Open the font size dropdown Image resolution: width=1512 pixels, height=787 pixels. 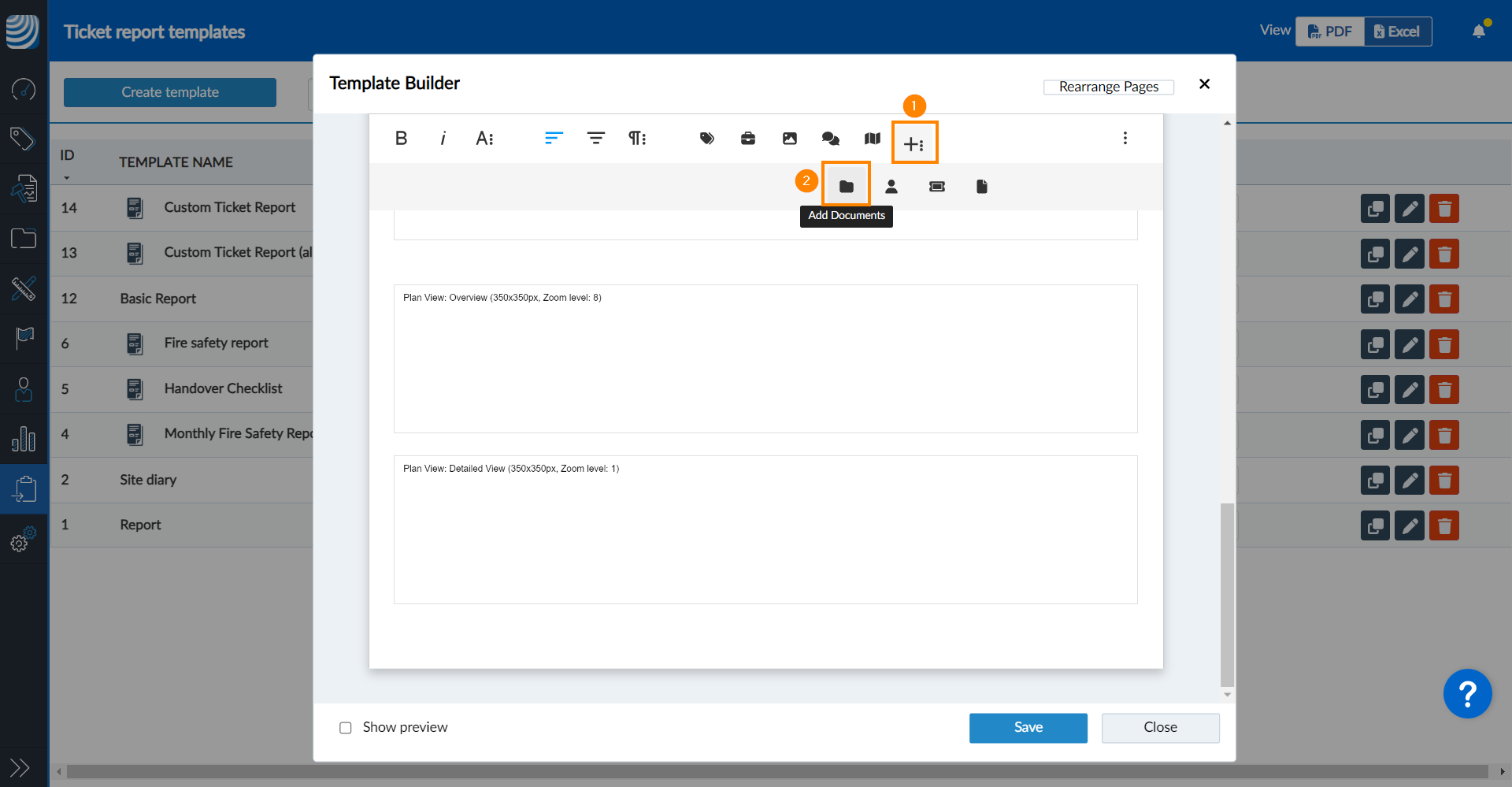tap(484, 139)
